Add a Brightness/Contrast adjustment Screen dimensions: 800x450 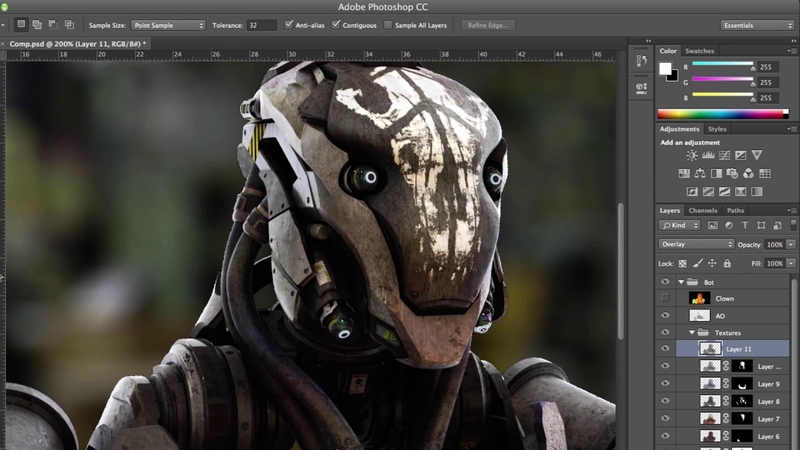click(x=692, y=156)
